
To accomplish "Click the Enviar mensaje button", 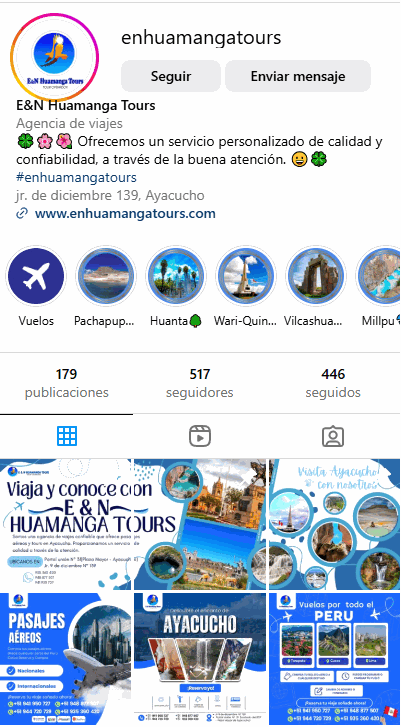I will 298,76.
